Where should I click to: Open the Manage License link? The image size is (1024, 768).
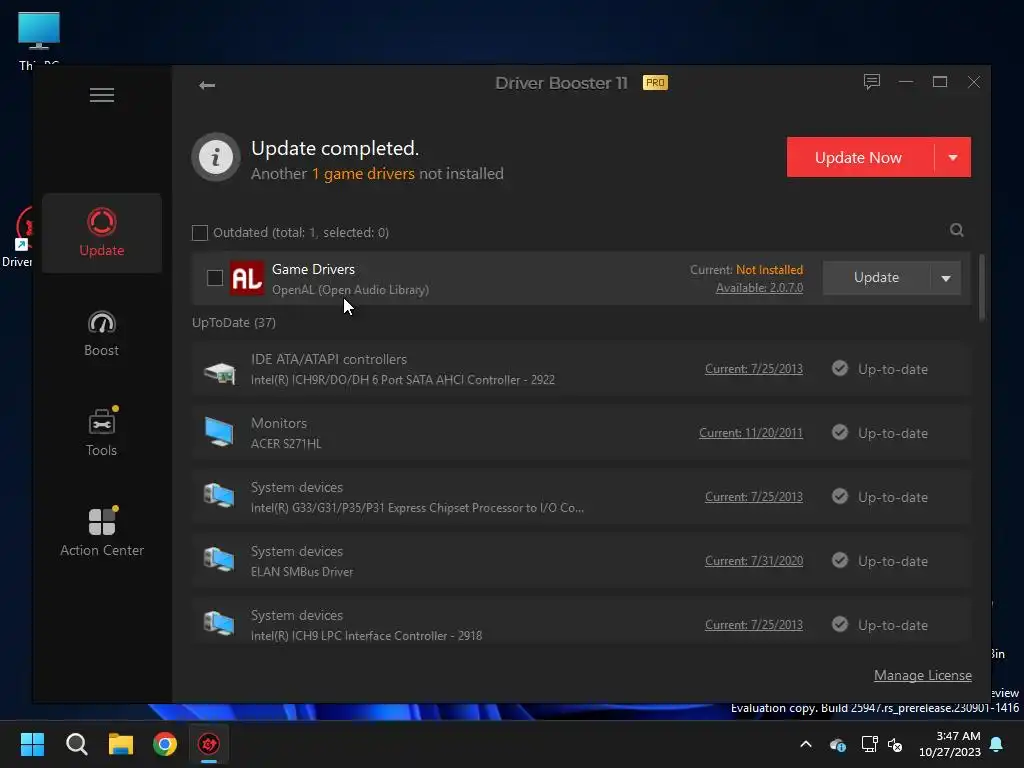(923, 675)
